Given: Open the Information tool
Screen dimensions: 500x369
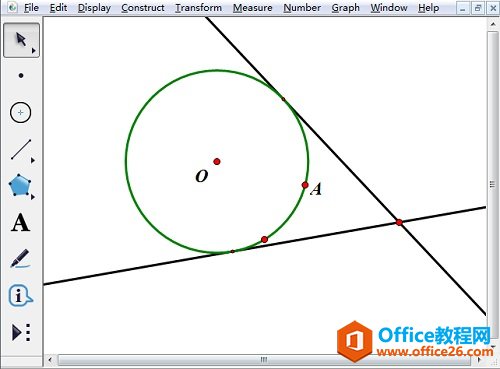Looking at the screenshot, I should pos(20,295).
